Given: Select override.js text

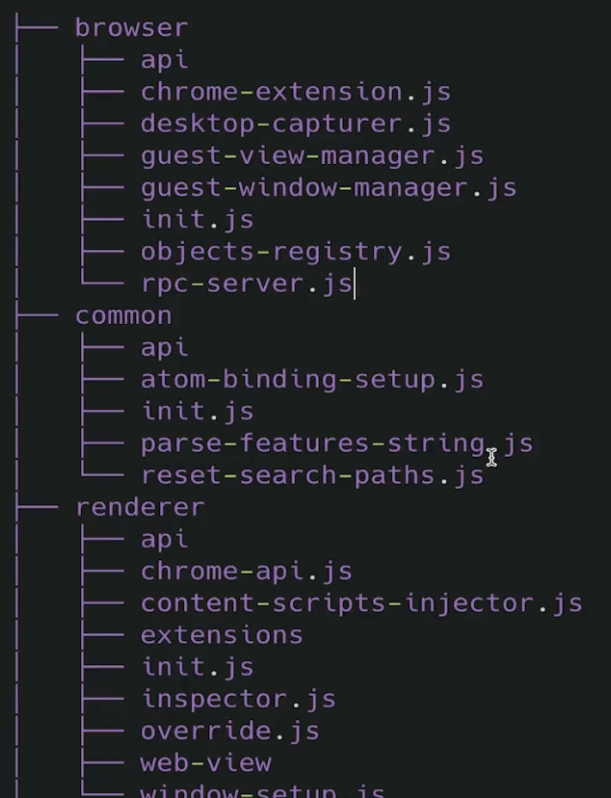Looking at the screenshot, I should coord(230,731).
